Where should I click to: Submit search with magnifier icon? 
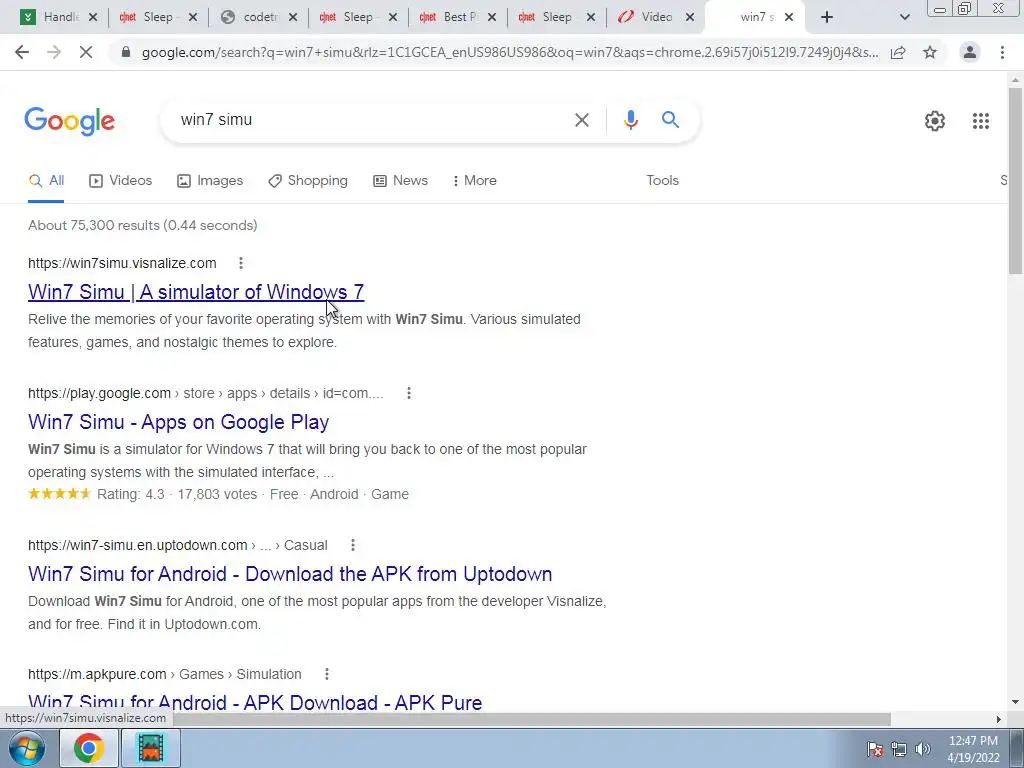(670, 120)
